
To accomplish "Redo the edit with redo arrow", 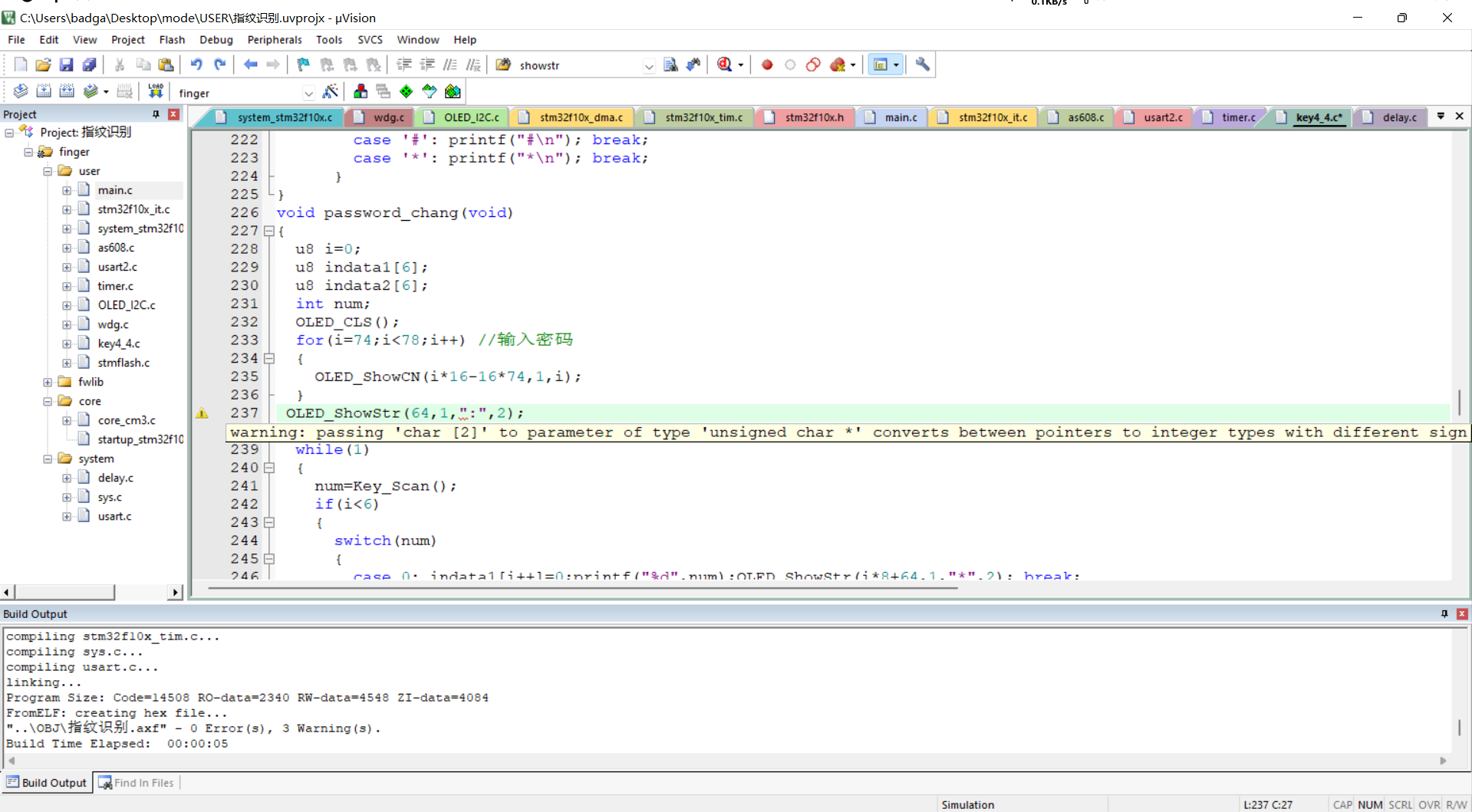I will (220, 65).
